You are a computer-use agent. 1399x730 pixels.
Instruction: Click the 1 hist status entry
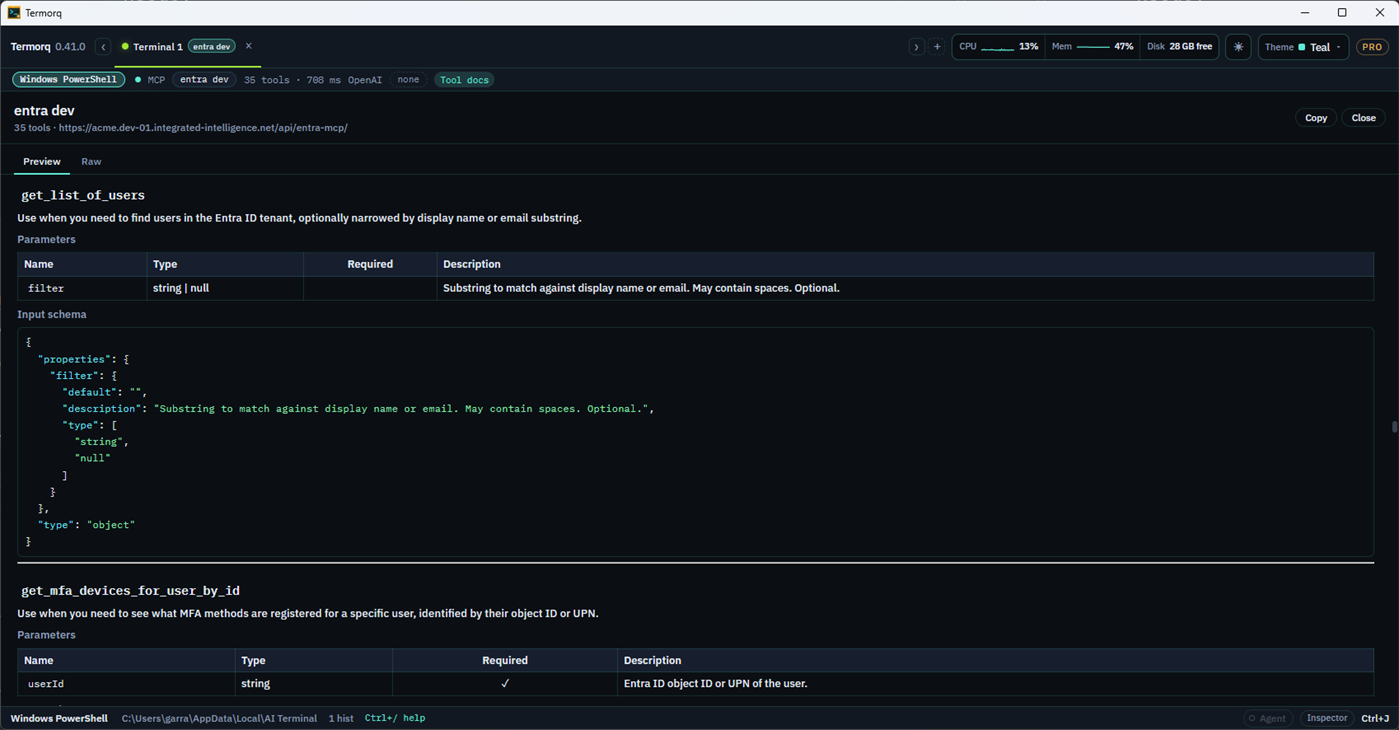[341, 718]
